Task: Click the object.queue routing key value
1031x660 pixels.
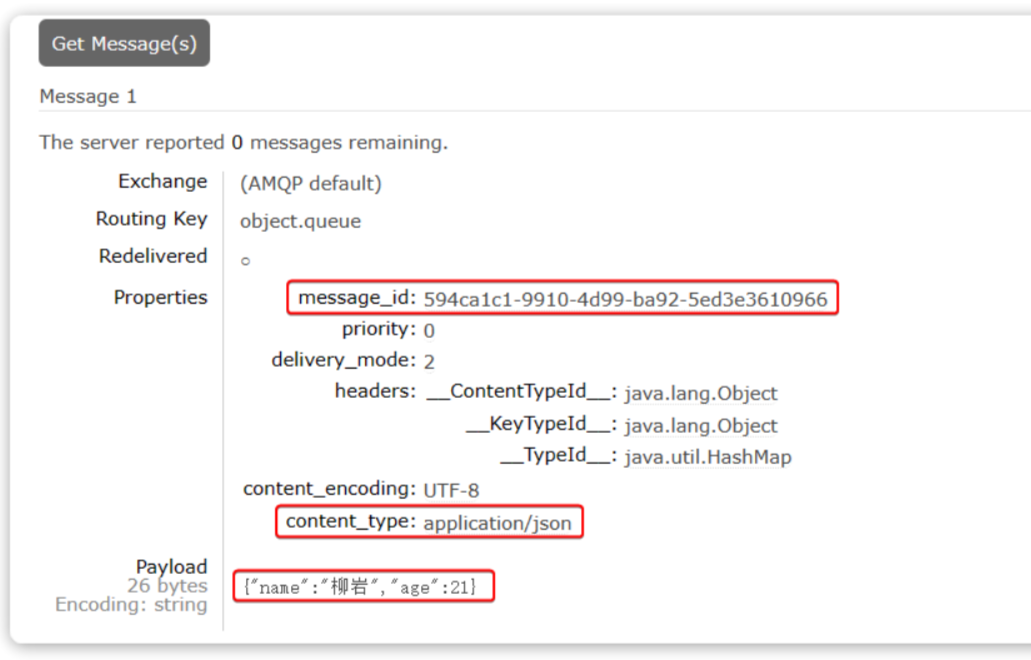Action: (300, 221)
